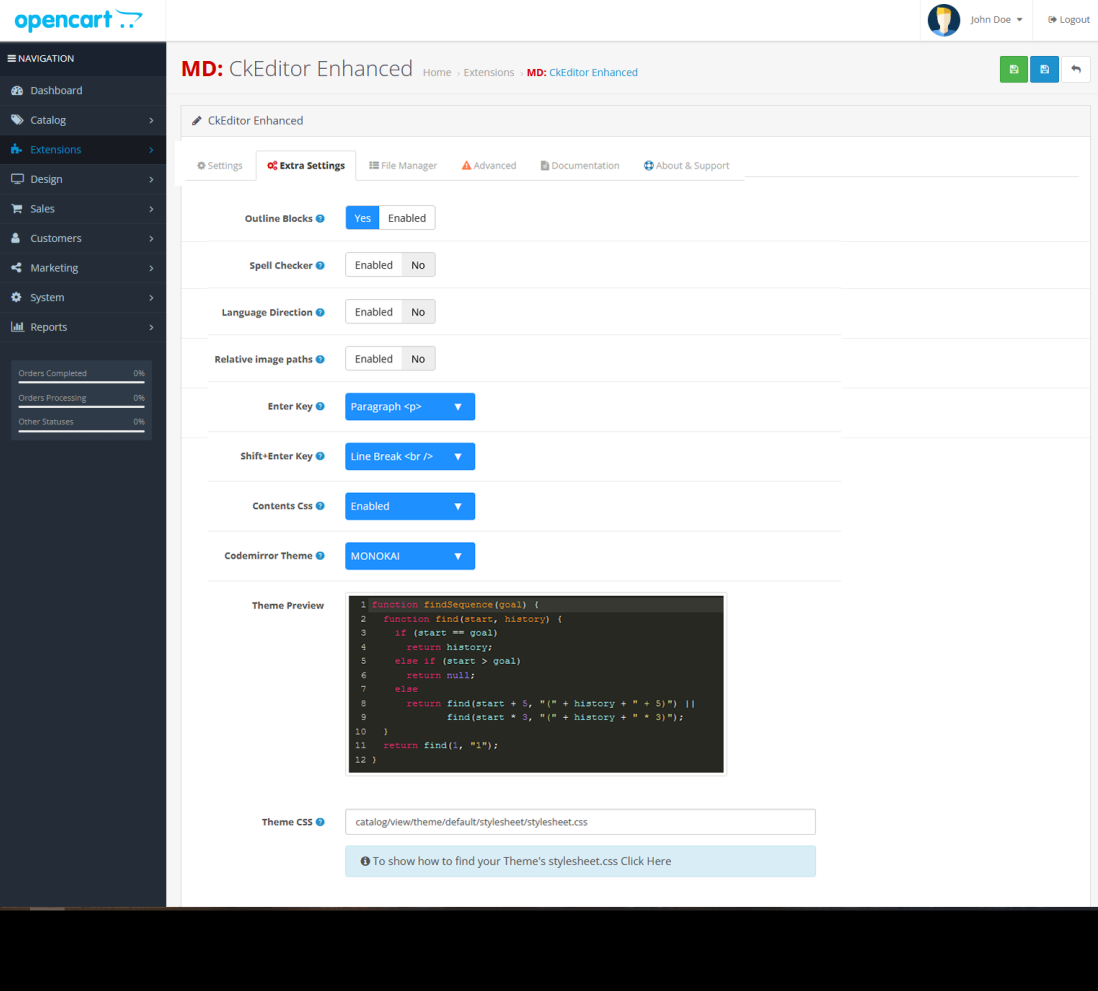Click Other Statuses progress bar
This screenshot has width=1098, height=991.
pyautogui.click(x=81, y=431)
